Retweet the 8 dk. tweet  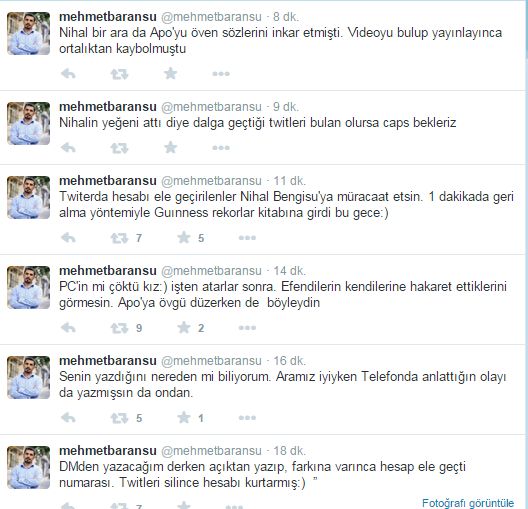120,74
